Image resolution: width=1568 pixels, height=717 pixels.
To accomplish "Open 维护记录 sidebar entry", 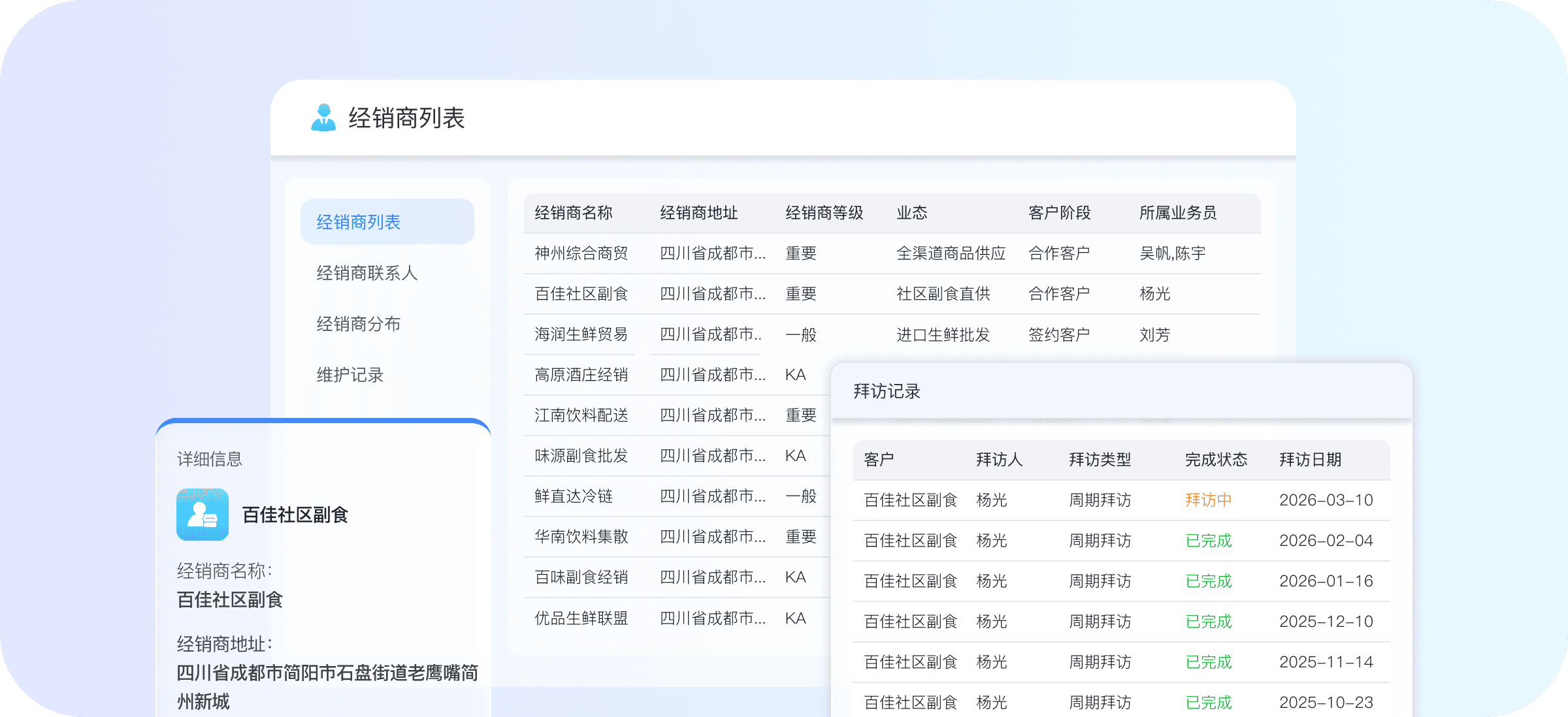I will tap(350, 375).
